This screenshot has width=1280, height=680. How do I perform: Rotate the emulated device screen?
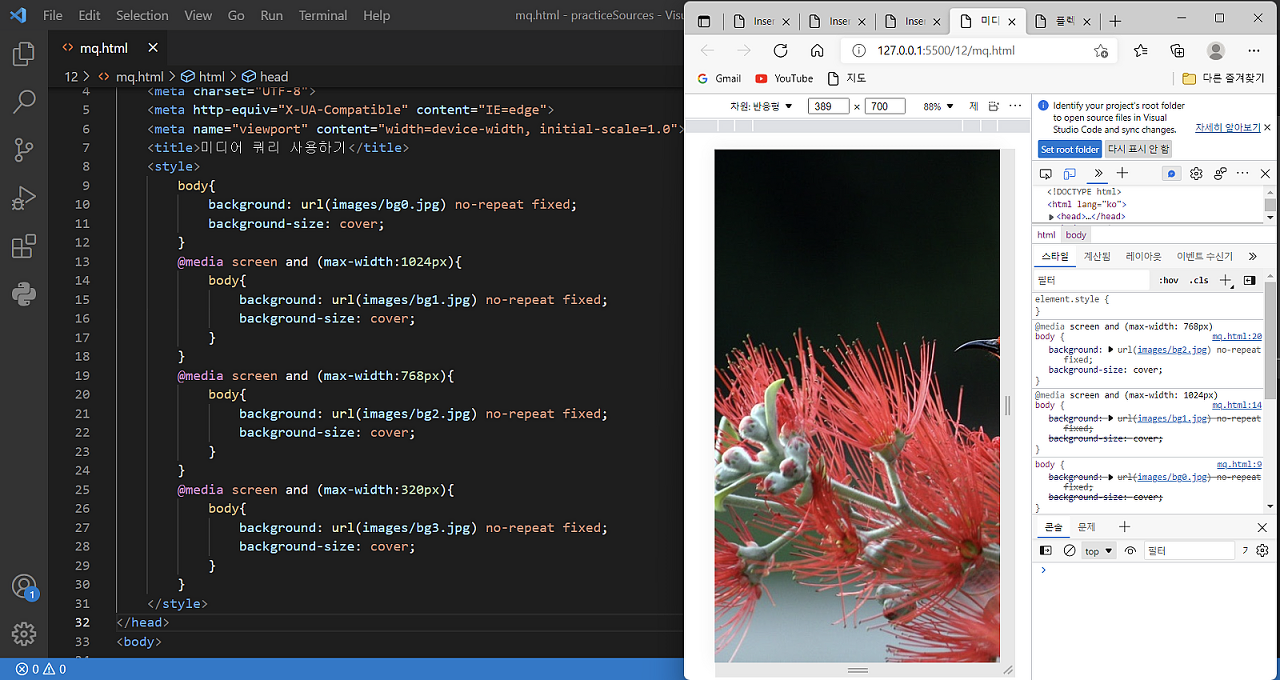pos(993,106)
